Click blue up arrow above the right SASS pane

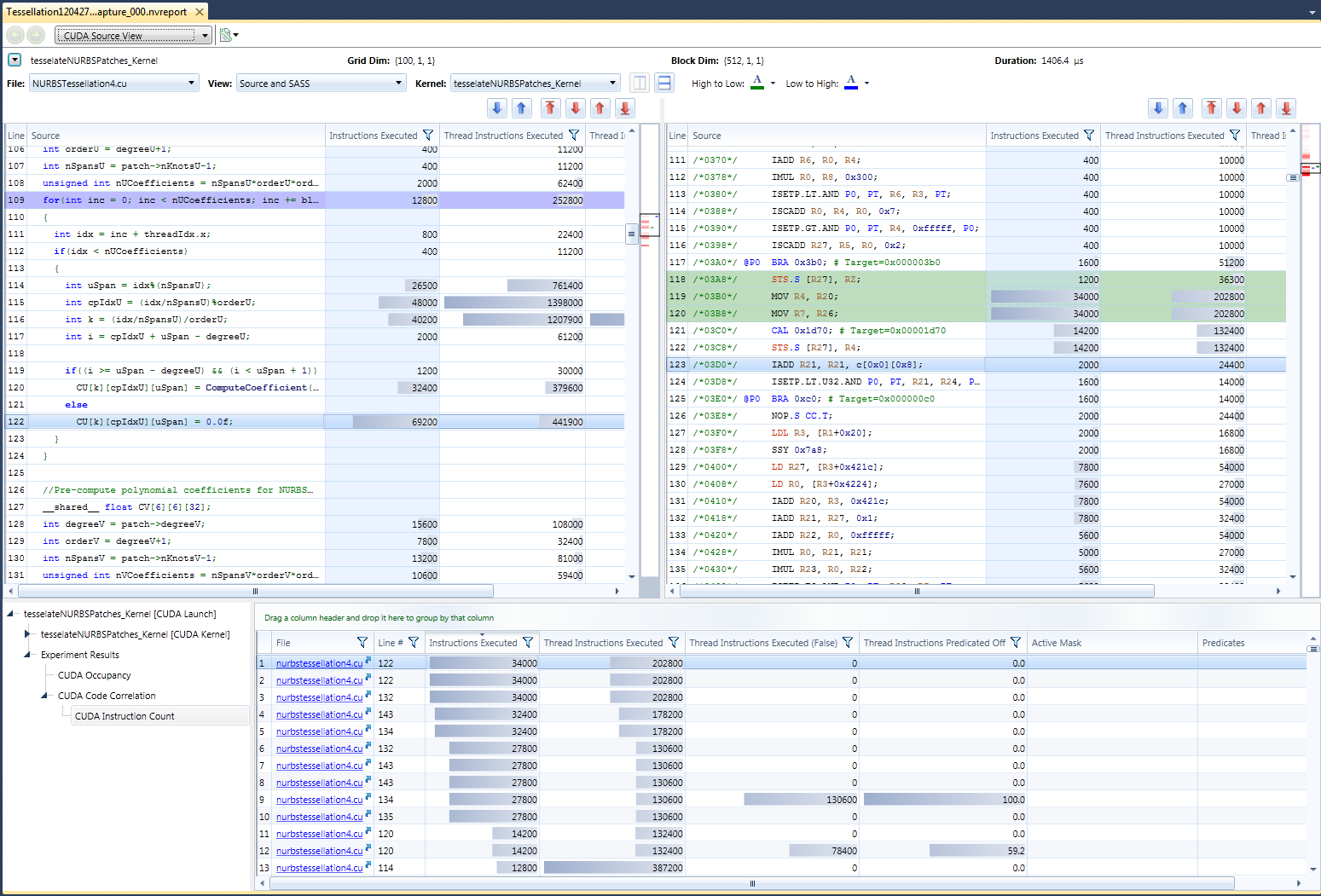point(1182,107)
